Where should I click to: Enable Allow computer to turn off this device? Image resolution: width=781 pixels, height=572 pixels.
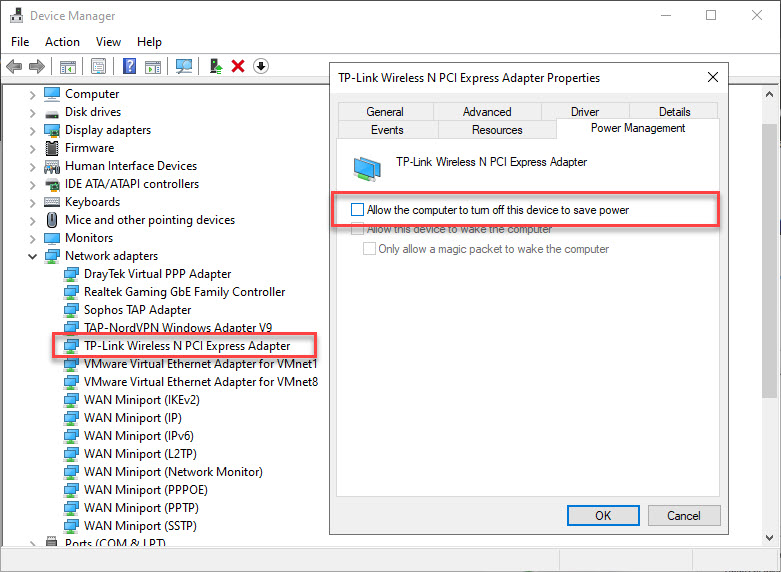[x=357, y=210]
